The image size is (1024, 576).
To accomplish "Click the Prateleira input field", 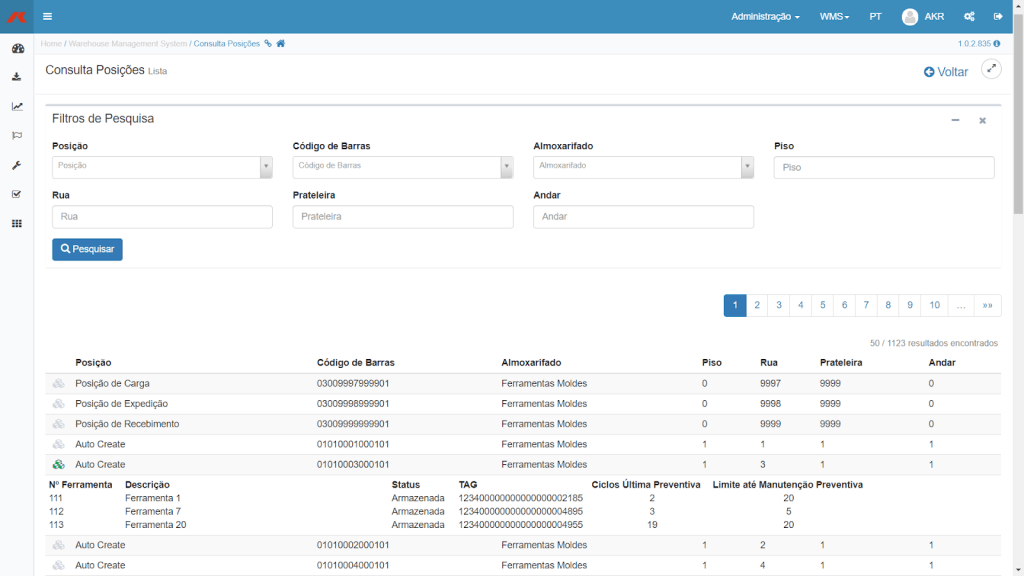I will (x=402, y=217).
